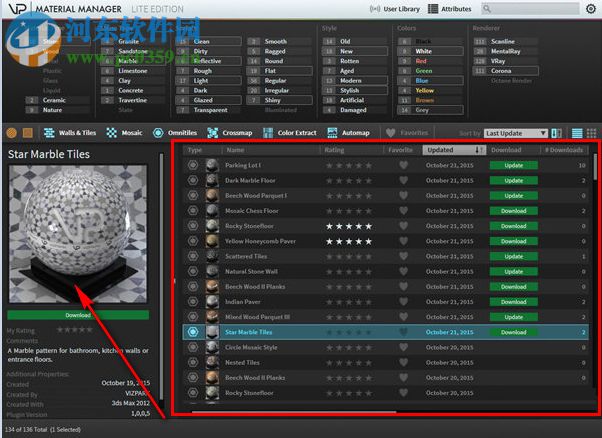Open the Automap tool
Screen dimensions: 602x438
coord(348,133)
